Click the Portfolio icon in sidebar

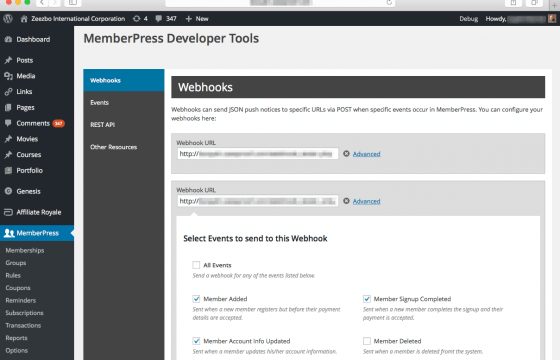click(x=8, y=170)
